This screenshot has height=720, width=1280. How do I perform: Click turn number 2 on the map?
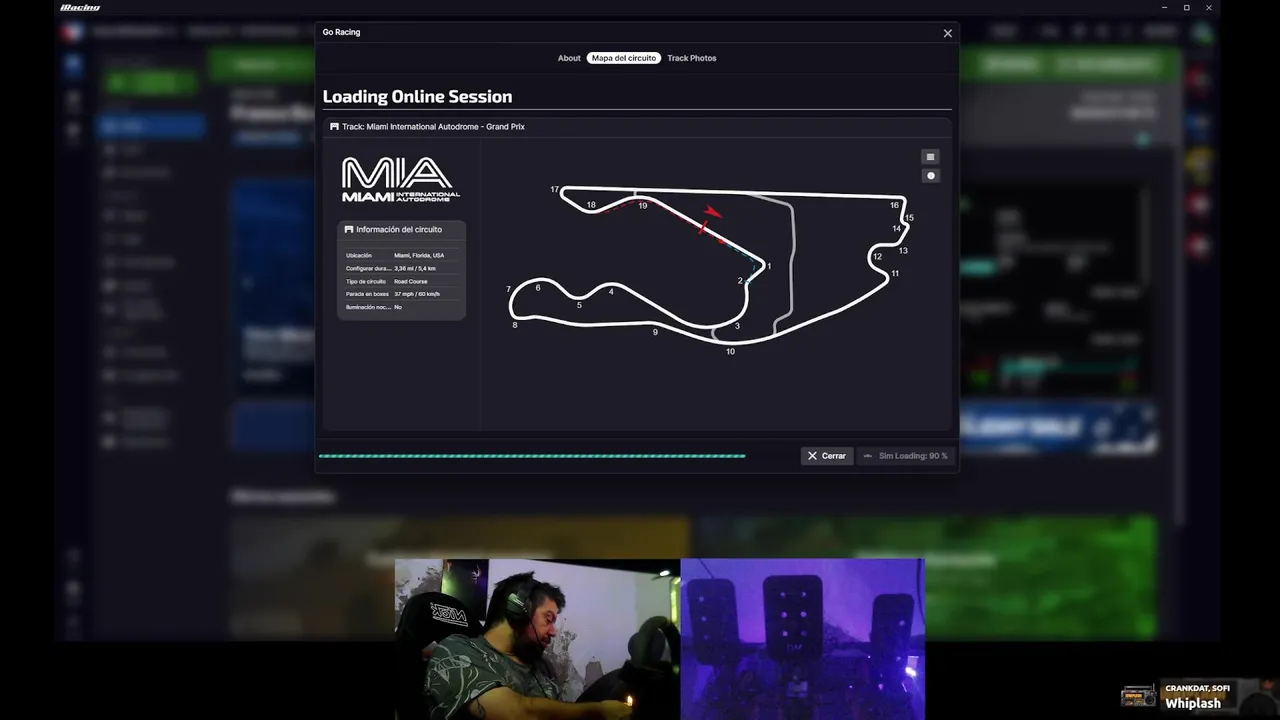tap(740, 281)
